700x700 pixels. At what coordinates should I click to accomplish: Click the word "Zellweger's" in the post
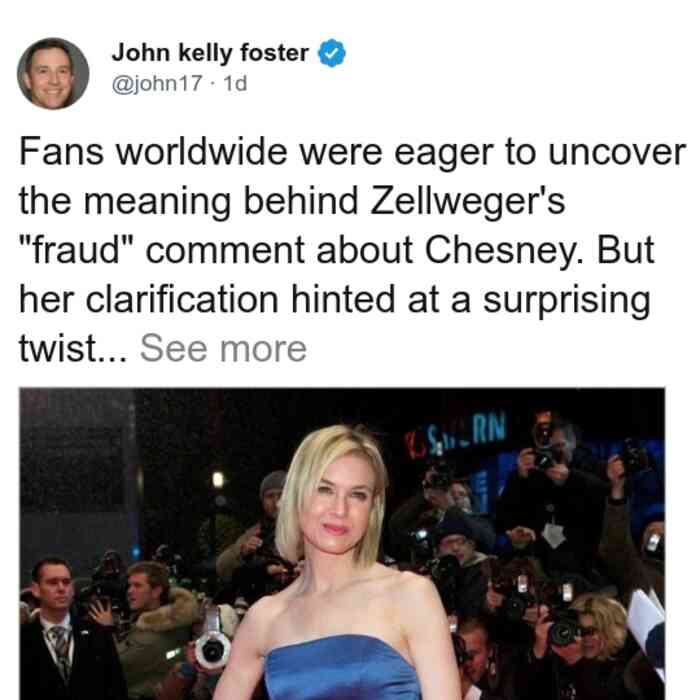coord(468,201)
